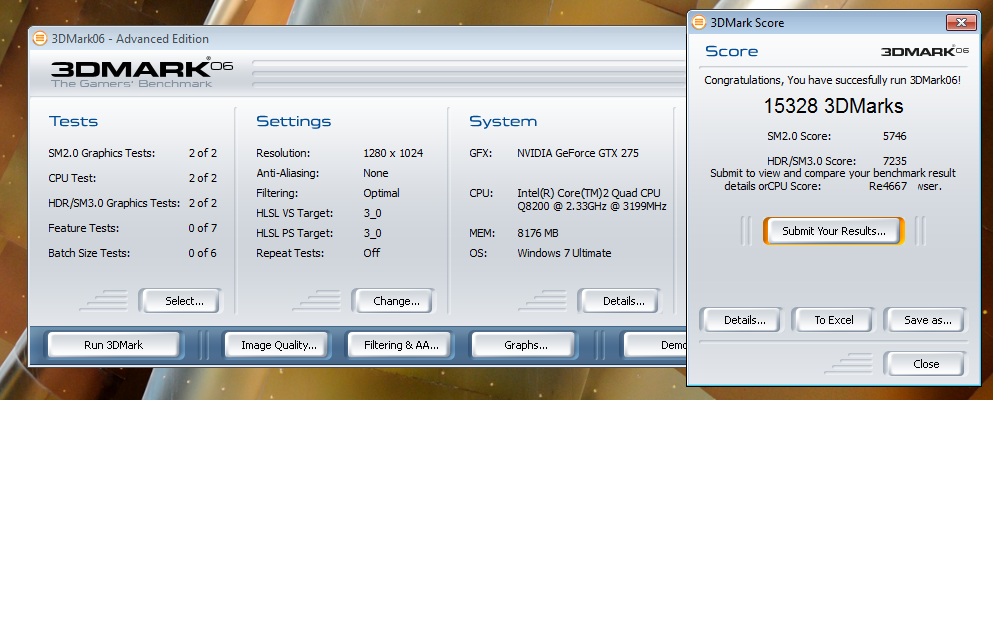Click the "2 of 2" value for SM2.0 Graphics Tests
The width and height of the screenshot is (1008, 630).
coord(202,153)
